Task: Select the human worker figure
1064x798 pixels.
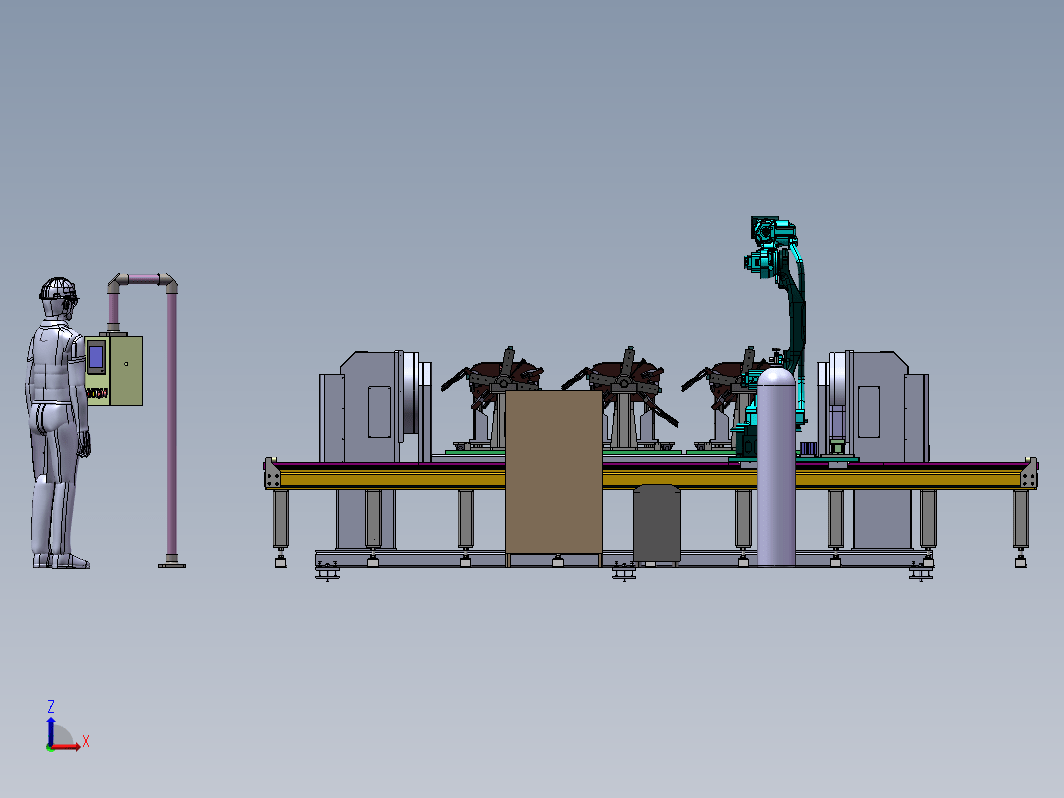Action: coord(58,423)
